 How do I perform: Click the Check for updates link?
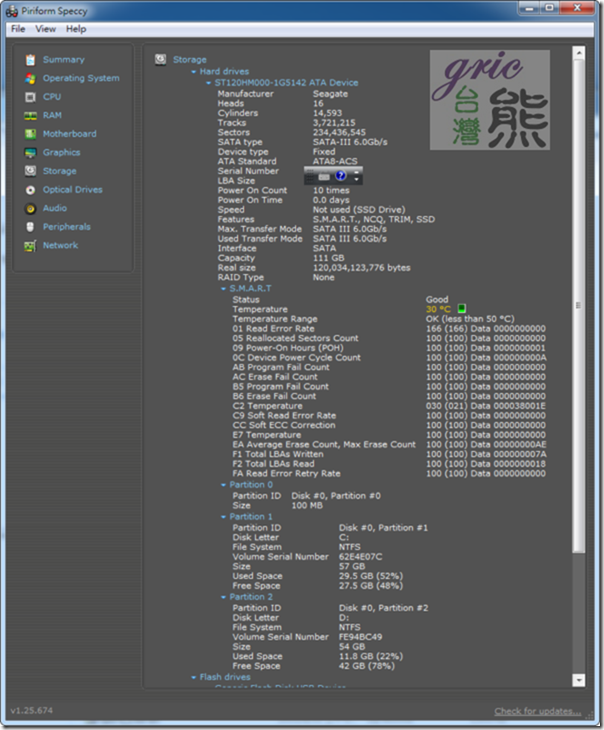pyautogui.click(x=538, y=711)
